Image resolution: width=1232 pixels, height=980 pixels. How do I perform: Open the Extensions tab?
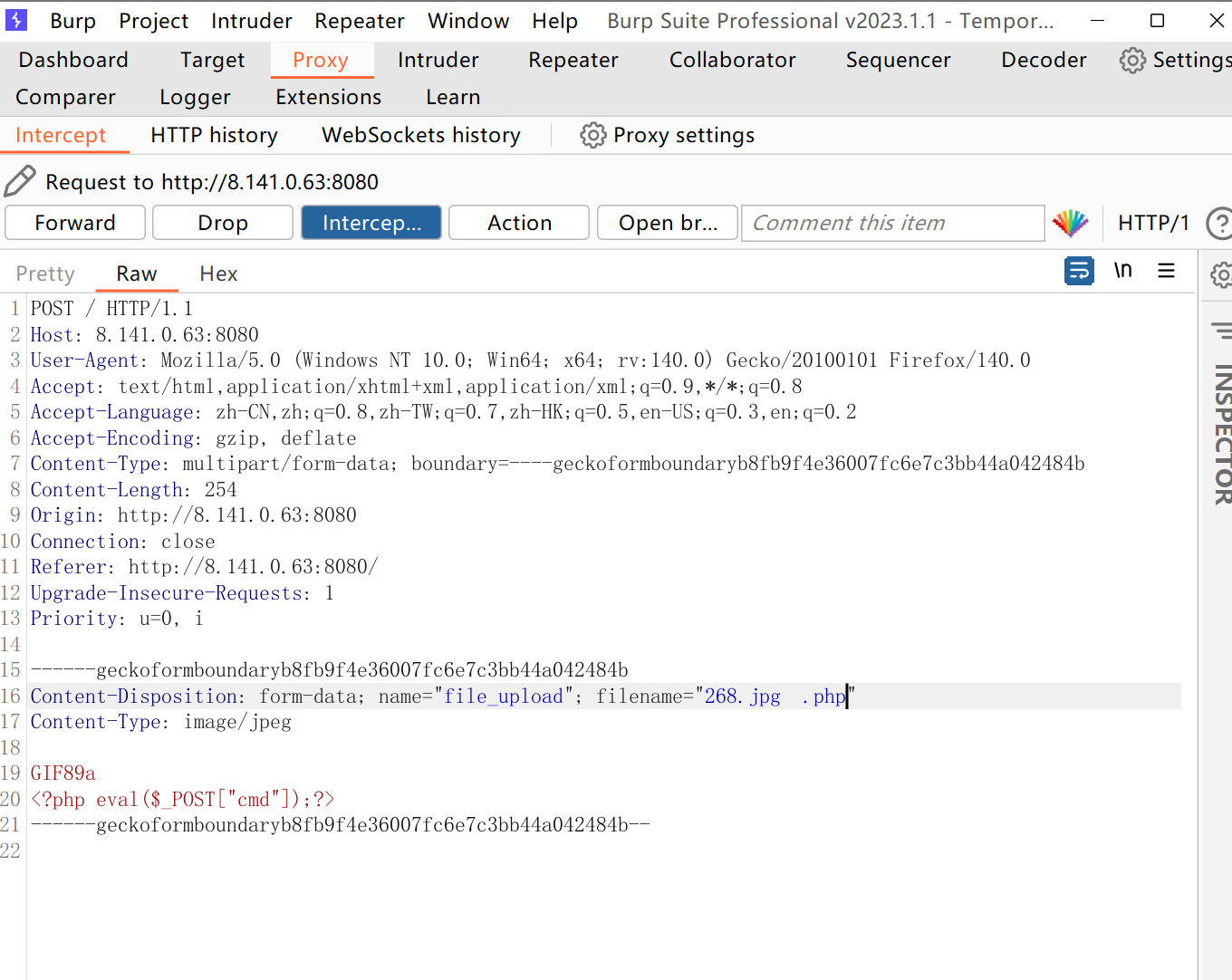[329, 97]
